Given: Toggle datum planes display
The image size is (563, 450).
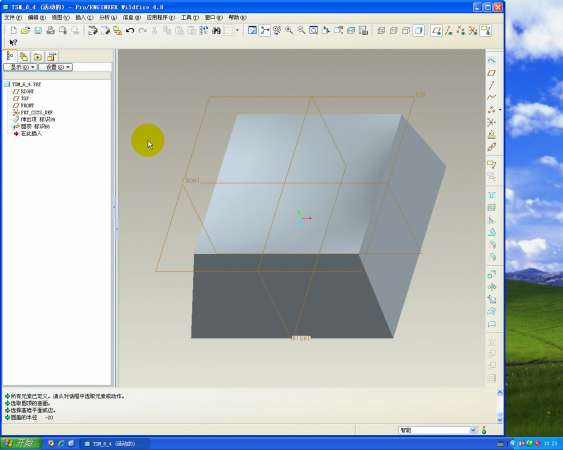Looking at the screenshot, I should tap(437, 31).
